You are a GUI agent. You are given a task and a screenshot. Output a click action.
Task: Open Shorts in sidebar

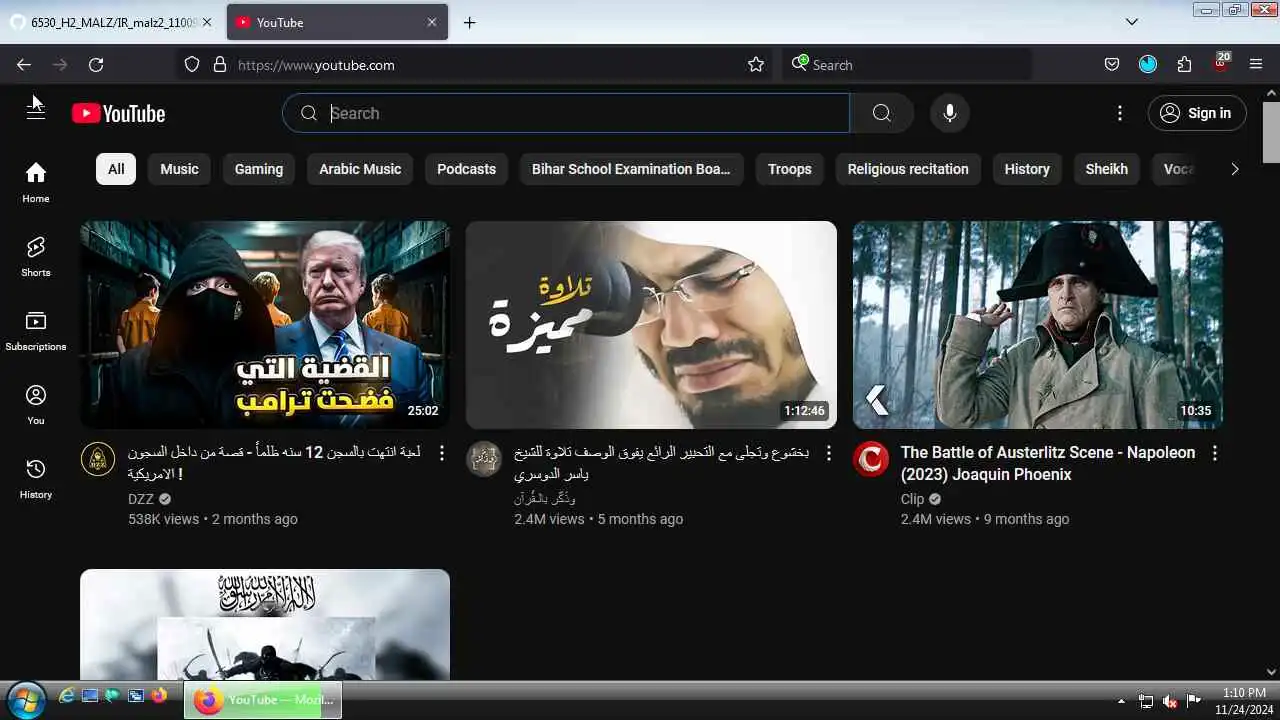(36, 256)
